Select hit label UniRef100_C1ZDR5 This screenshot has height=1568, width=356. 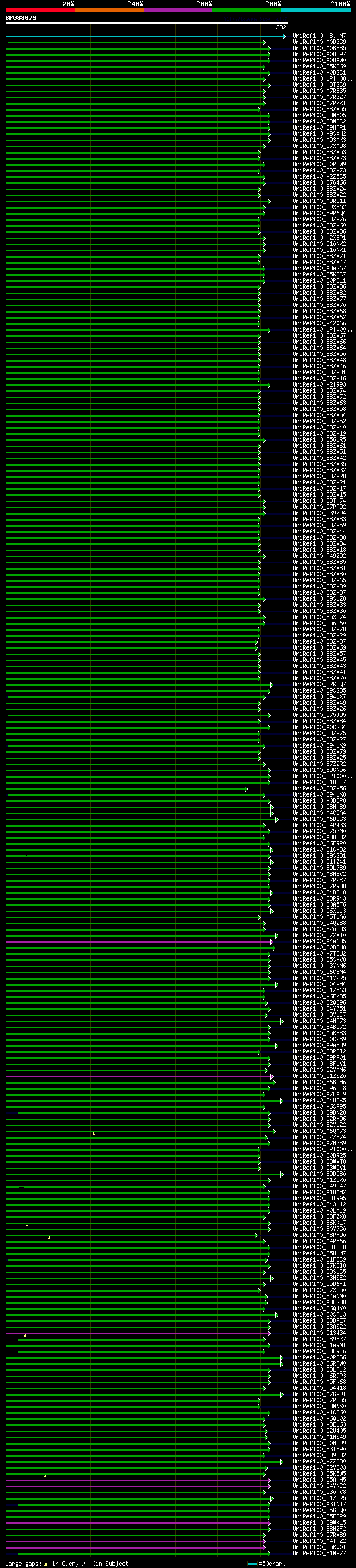pos(319,1498)
